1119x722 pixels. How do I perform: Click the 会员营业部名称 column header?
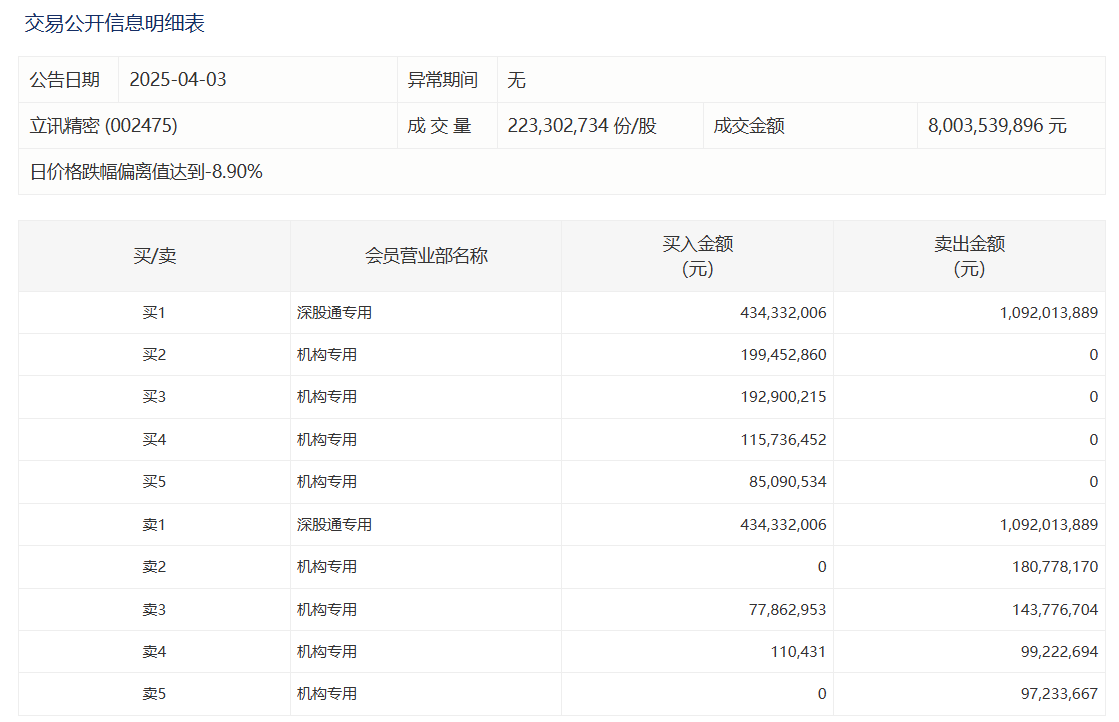pos(426,256)
